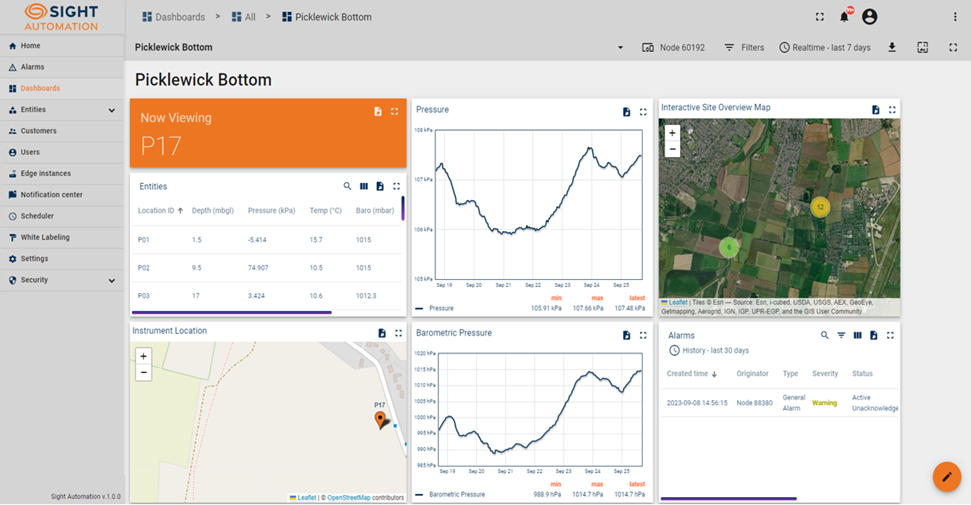Maximize the Entities widget
Image resolution: width=971 pixels, height=505 pixels.
(x=396, y=186)
